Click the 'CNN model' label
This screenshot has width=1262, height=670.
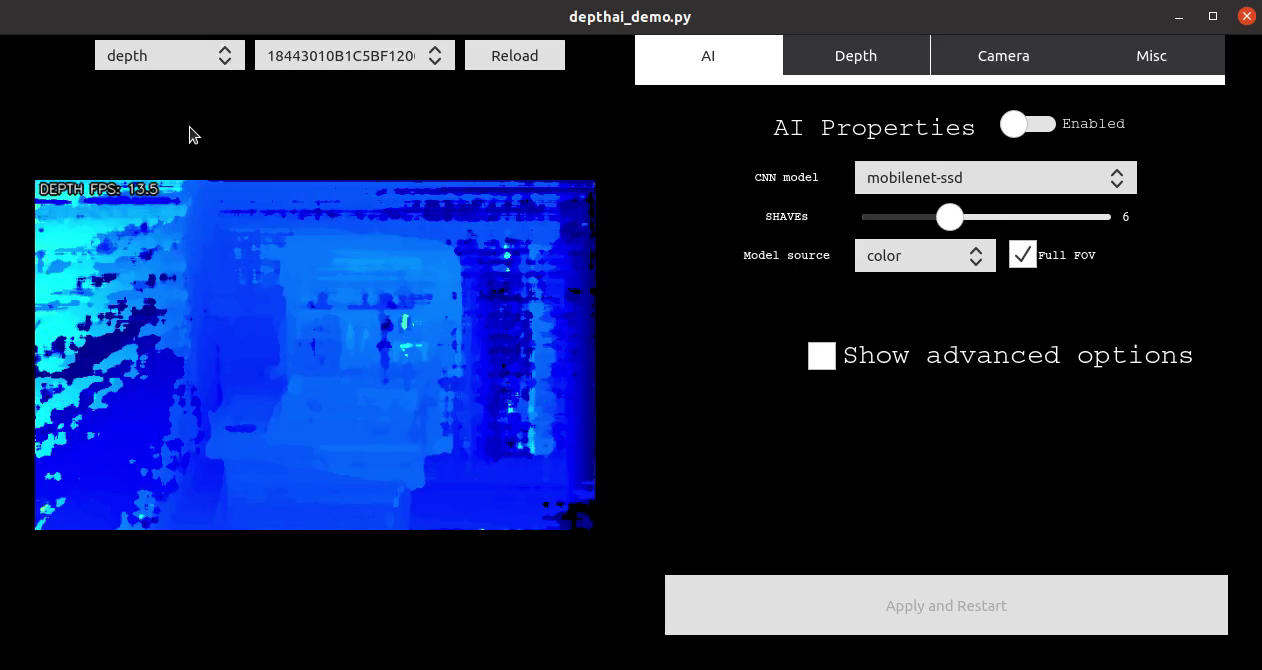pyautogui.click(x=786, y=177)
